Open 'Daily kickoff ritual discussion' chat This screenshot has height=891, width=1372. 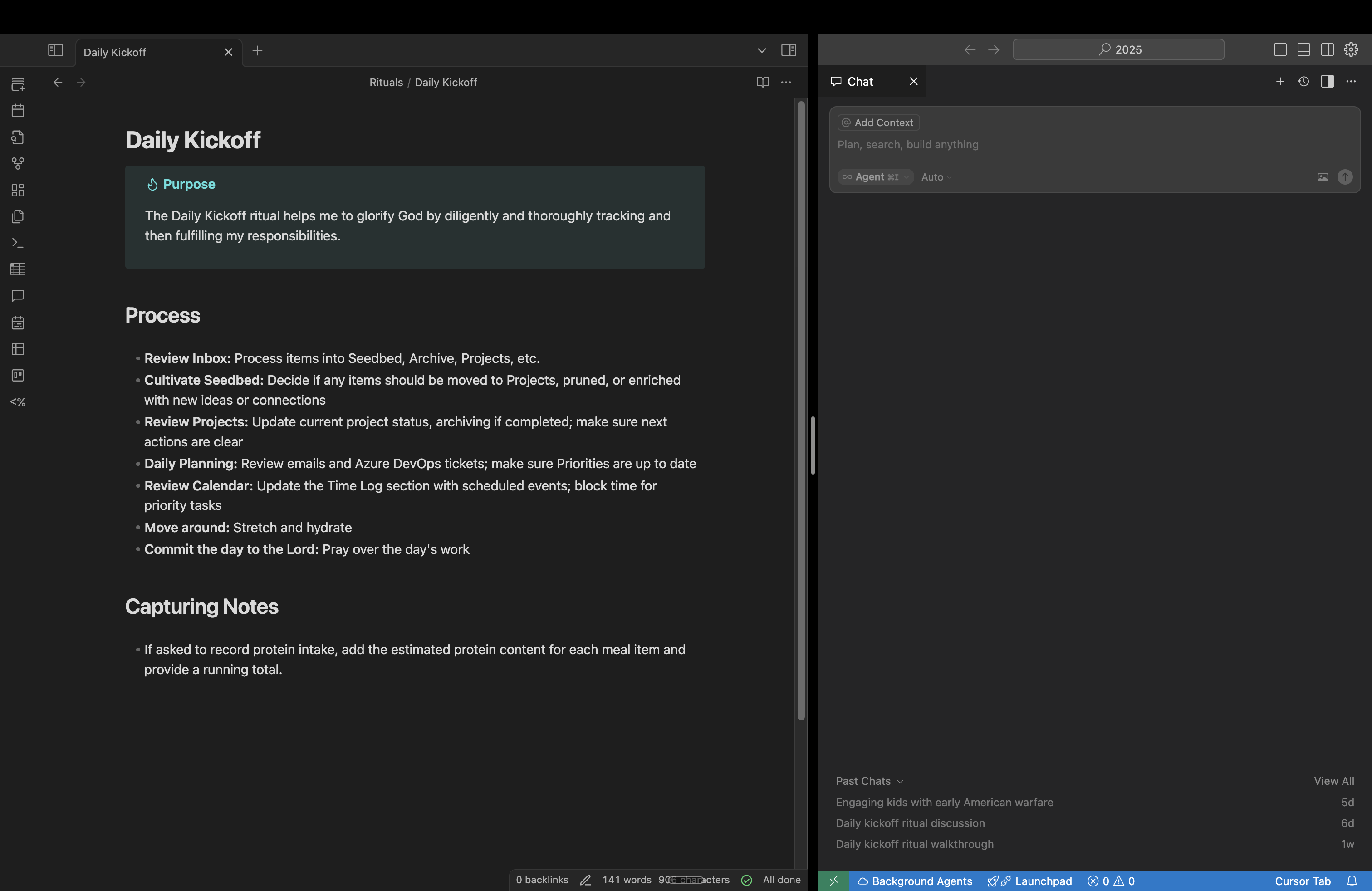[x=1095, y=823]
